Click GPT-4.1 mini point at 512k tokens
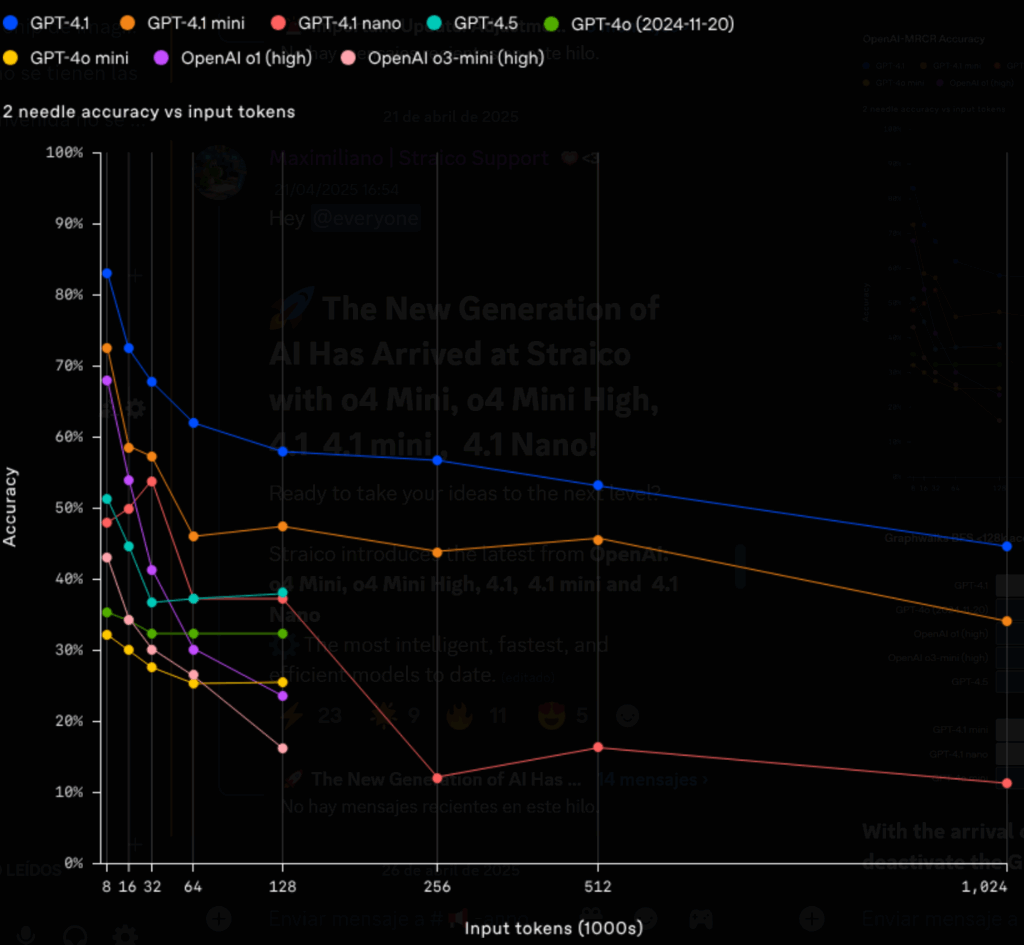The height and width of the screenshot is (945, 1024). pos(598,539)
